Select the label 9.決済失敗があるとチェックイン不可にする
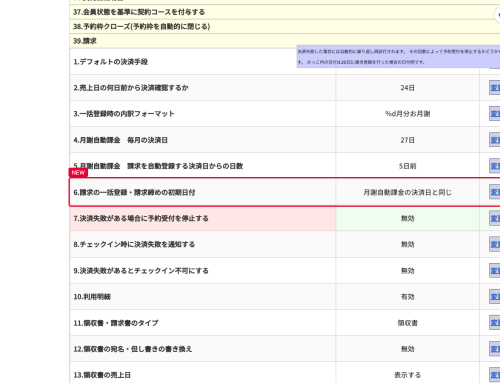 tap(141, 271)
